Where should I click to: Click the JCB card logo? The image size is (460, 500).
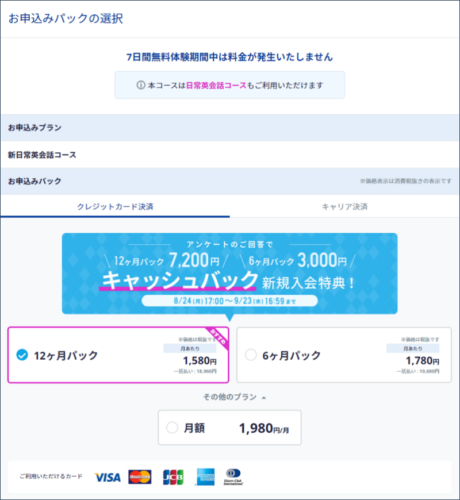click(x=173, y=477)
